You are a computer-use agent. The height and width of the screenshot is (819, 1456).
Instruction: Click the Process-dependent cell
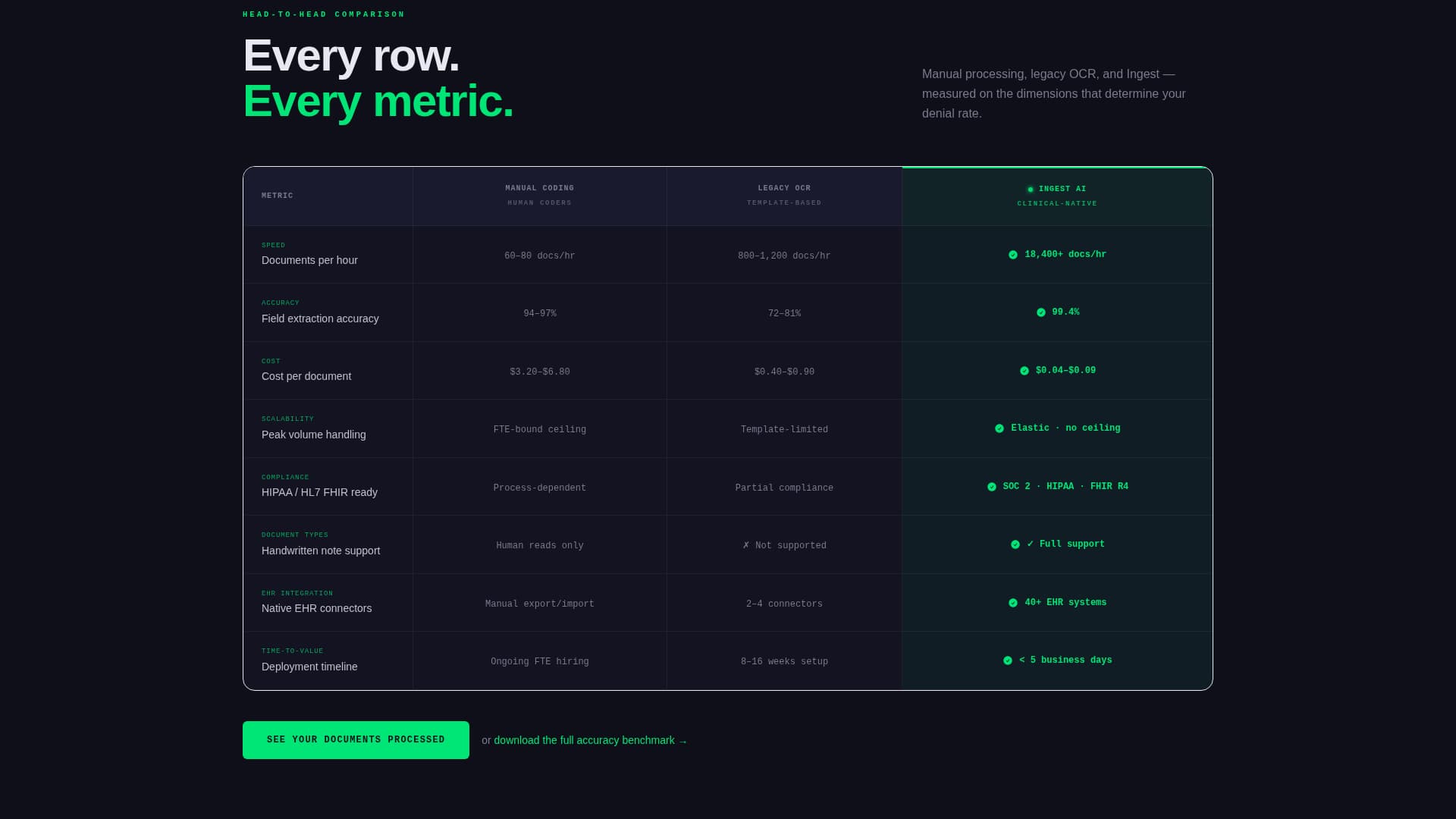pyautogui.click(x=540, y=488)
